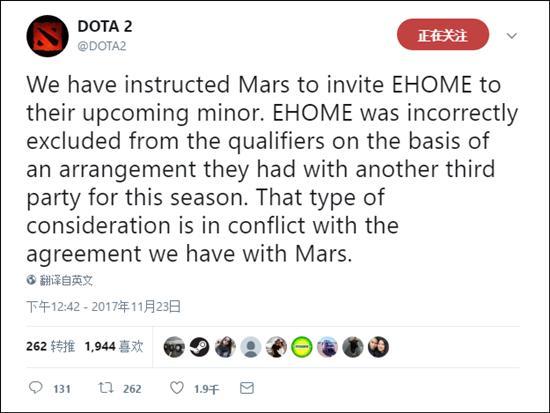550x413 pixels.
Task: Click the globe translation icon
Action: [31, 280]
